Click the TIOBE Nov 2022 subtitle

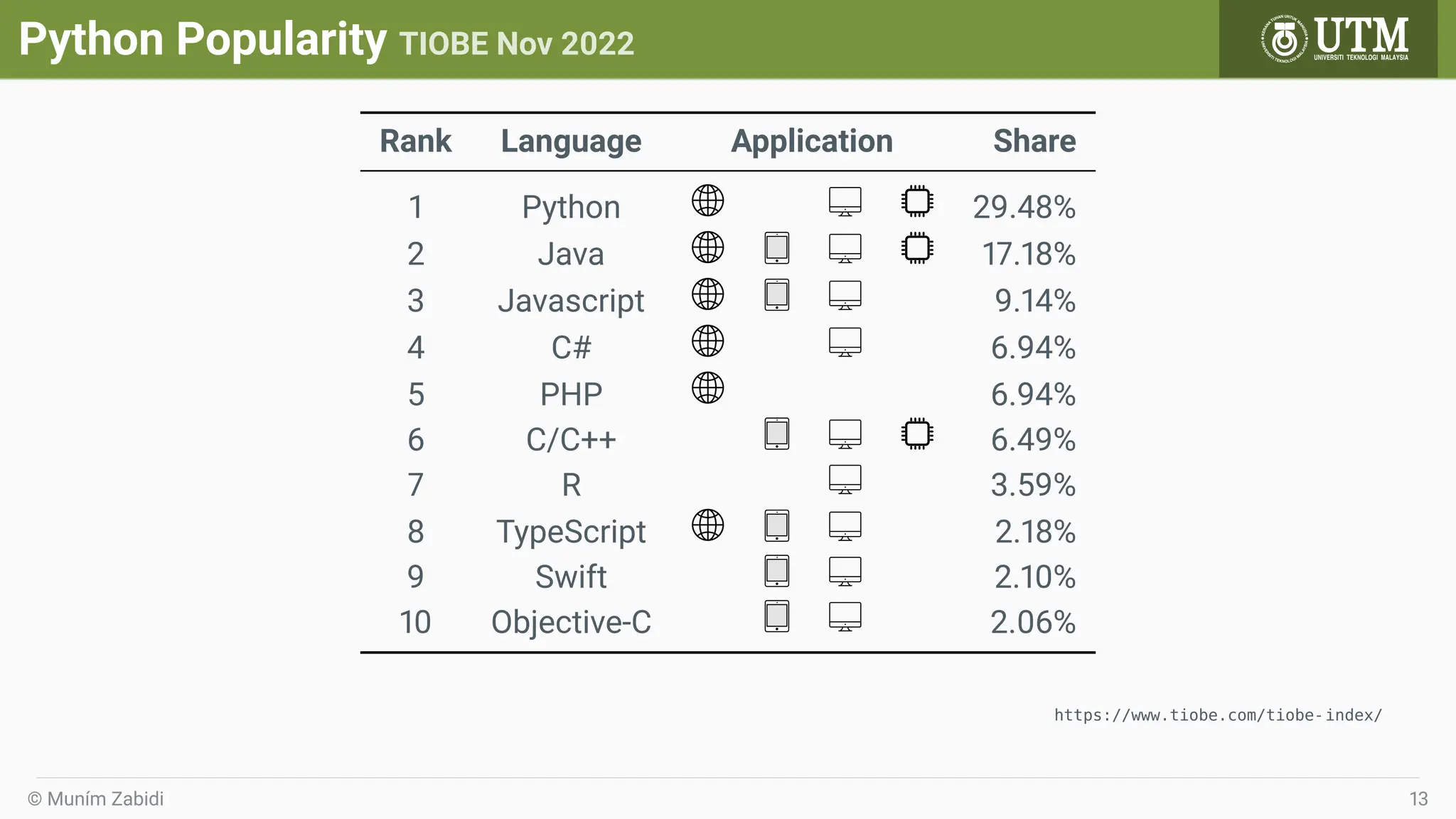pyautogui.click(x=517, y=44)
